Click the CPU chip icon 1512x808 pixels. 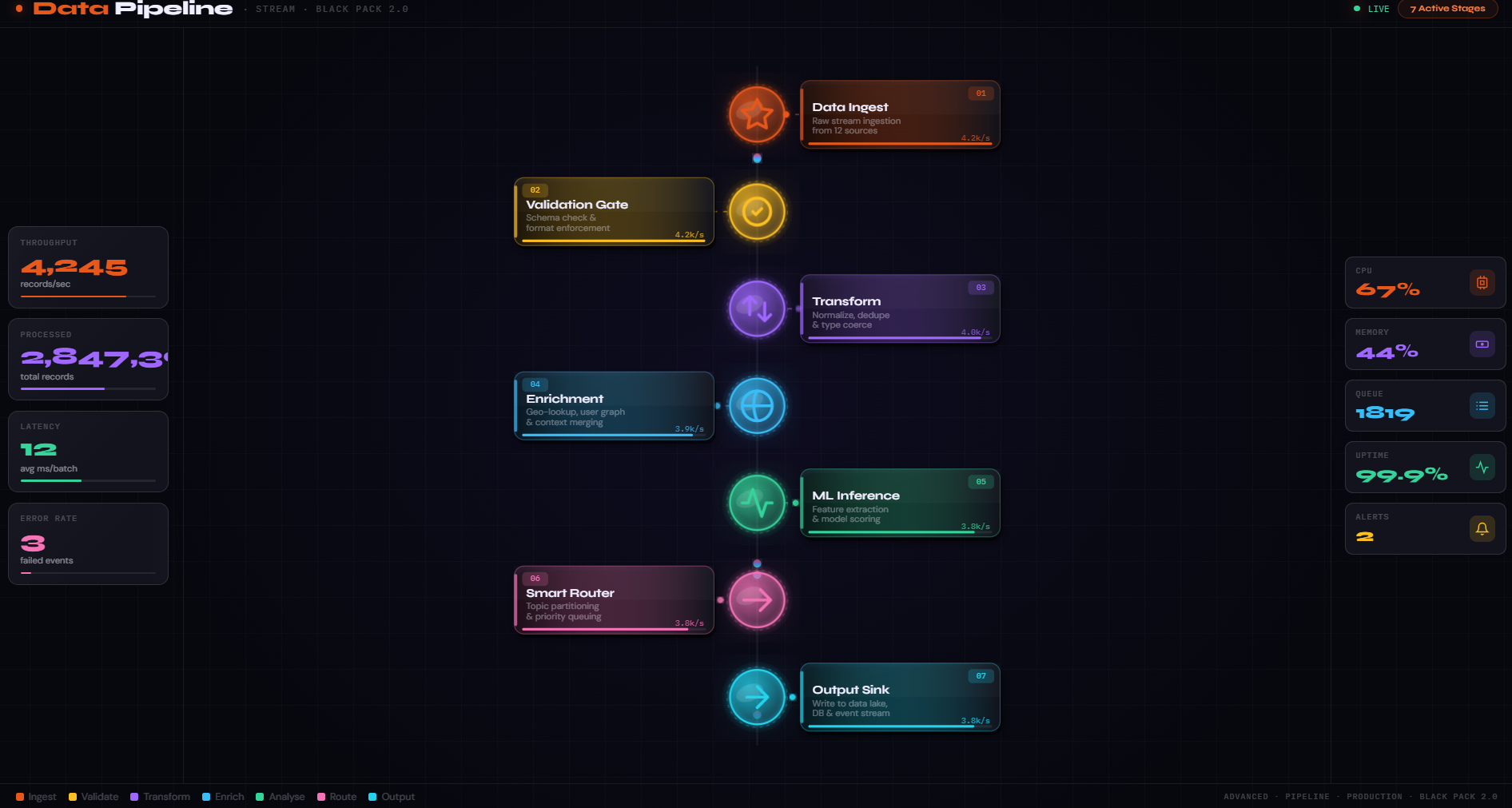click(x=1482, y=282)
